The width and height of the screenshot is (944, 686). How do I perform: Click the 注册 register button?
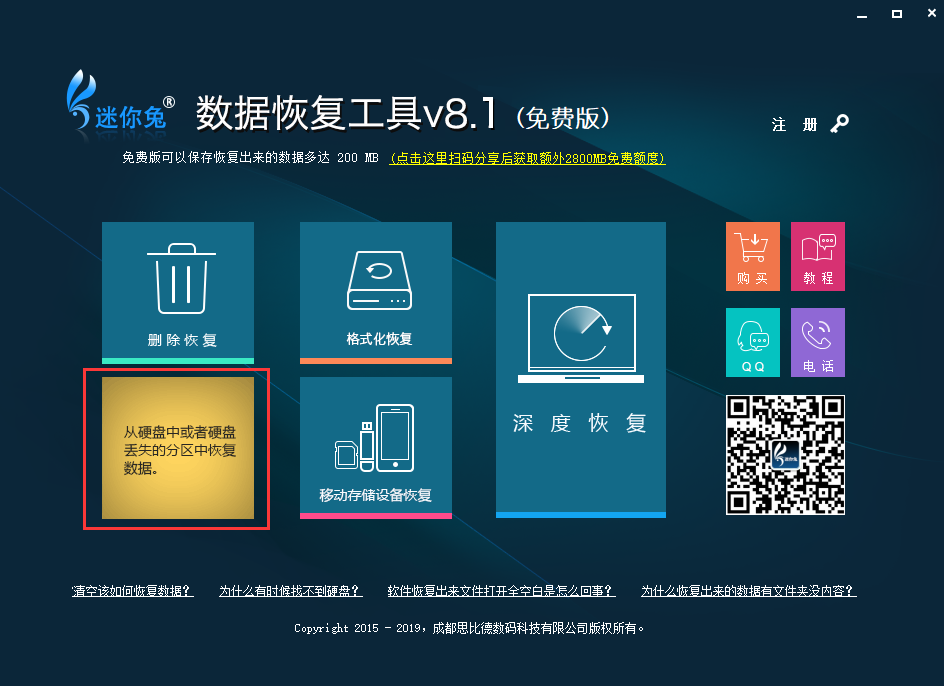(794, 125)
